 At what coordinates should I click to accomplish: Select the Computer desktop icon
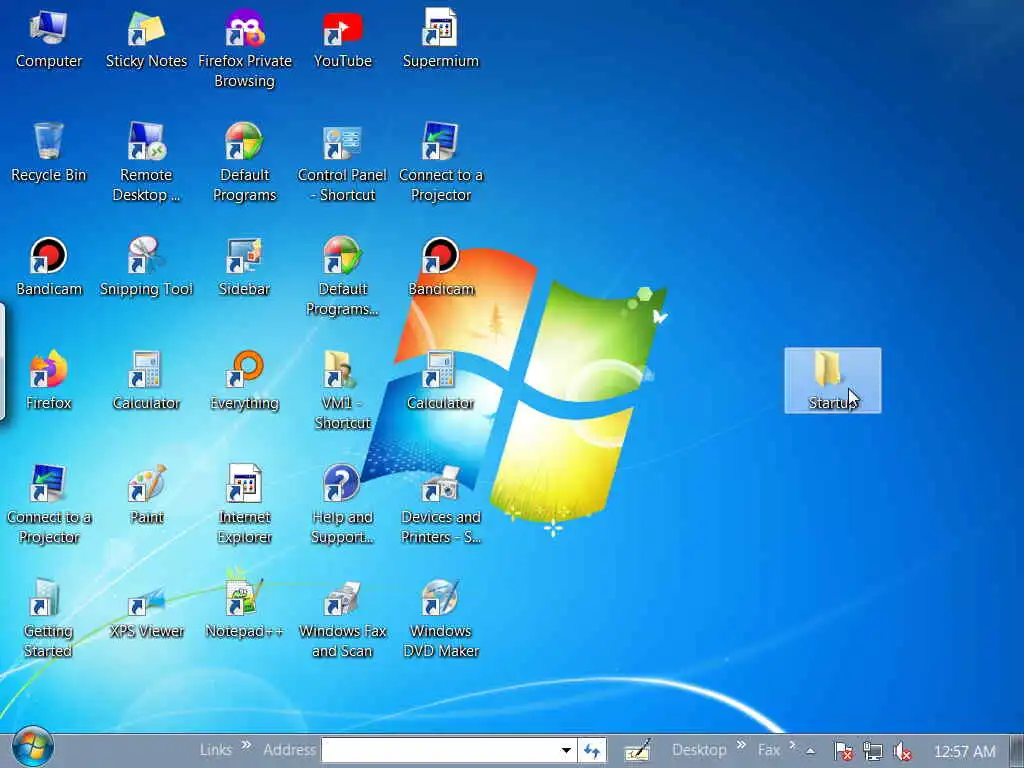coord(49,39)
